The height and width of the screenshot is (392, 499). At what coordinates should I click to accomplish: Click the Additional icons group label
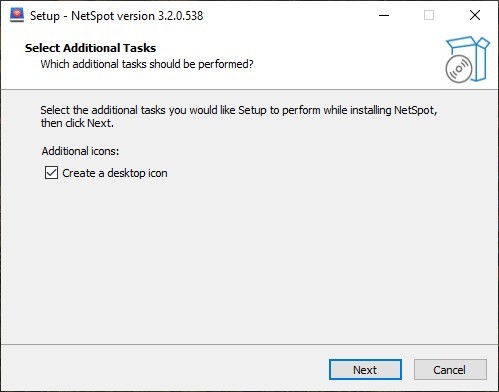[80, 151]
